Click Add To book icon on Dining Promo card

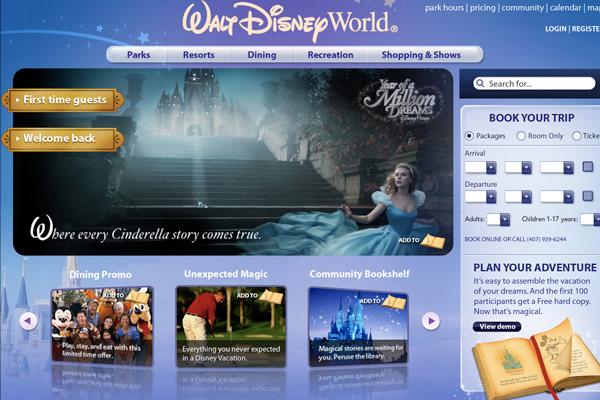(x=137, y=296)
